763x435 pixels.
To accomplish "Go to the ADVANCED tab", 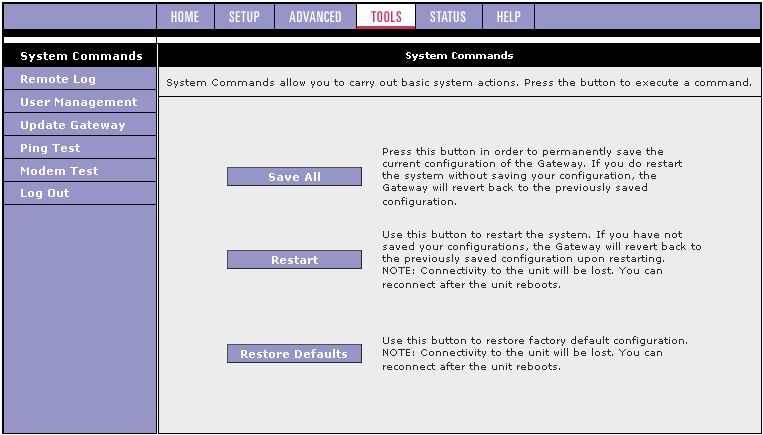I will tap(315, 17).
